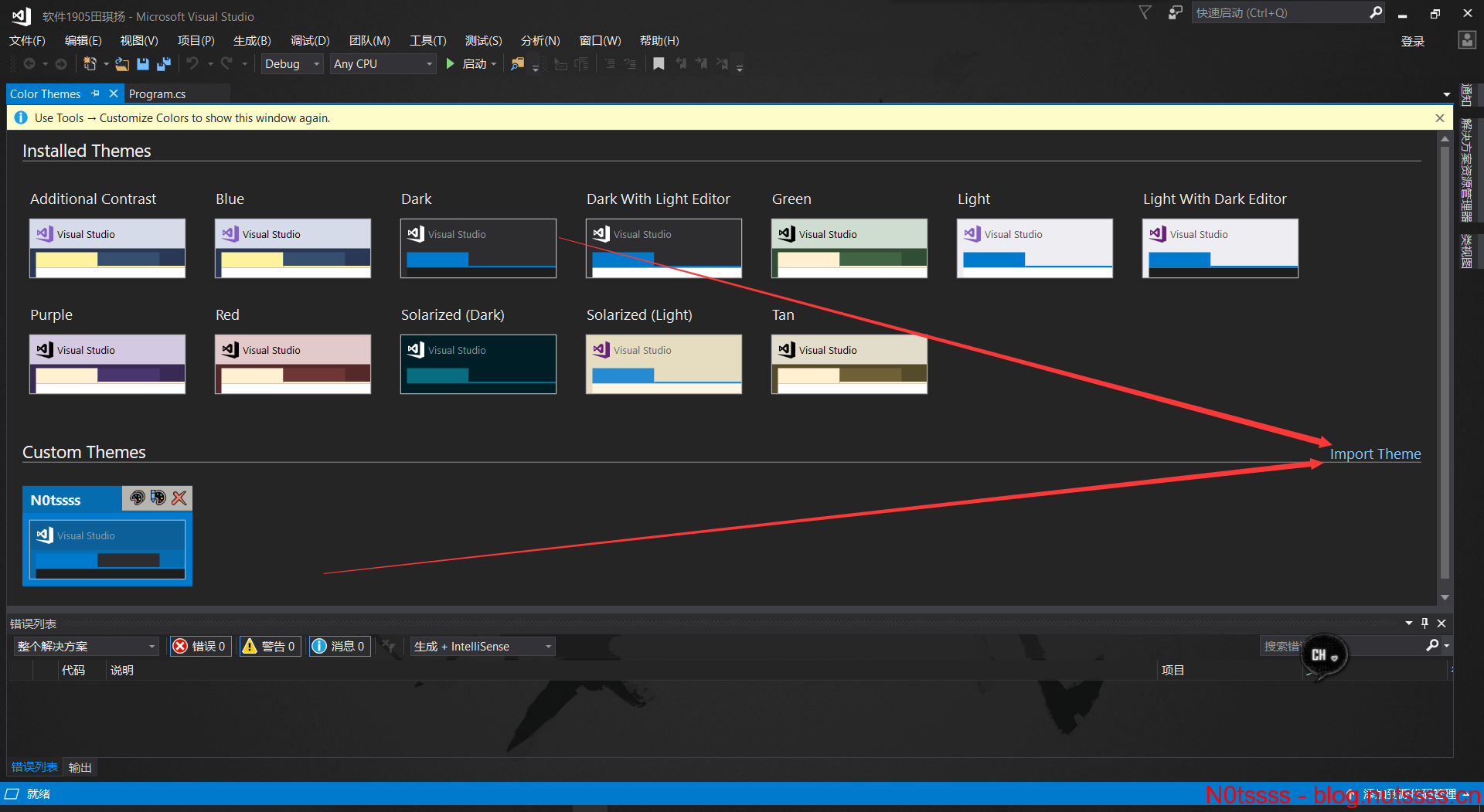Open the 视图(V) menu
Viewport: 1484px width, 812px height.
click(x=139, y=40)
